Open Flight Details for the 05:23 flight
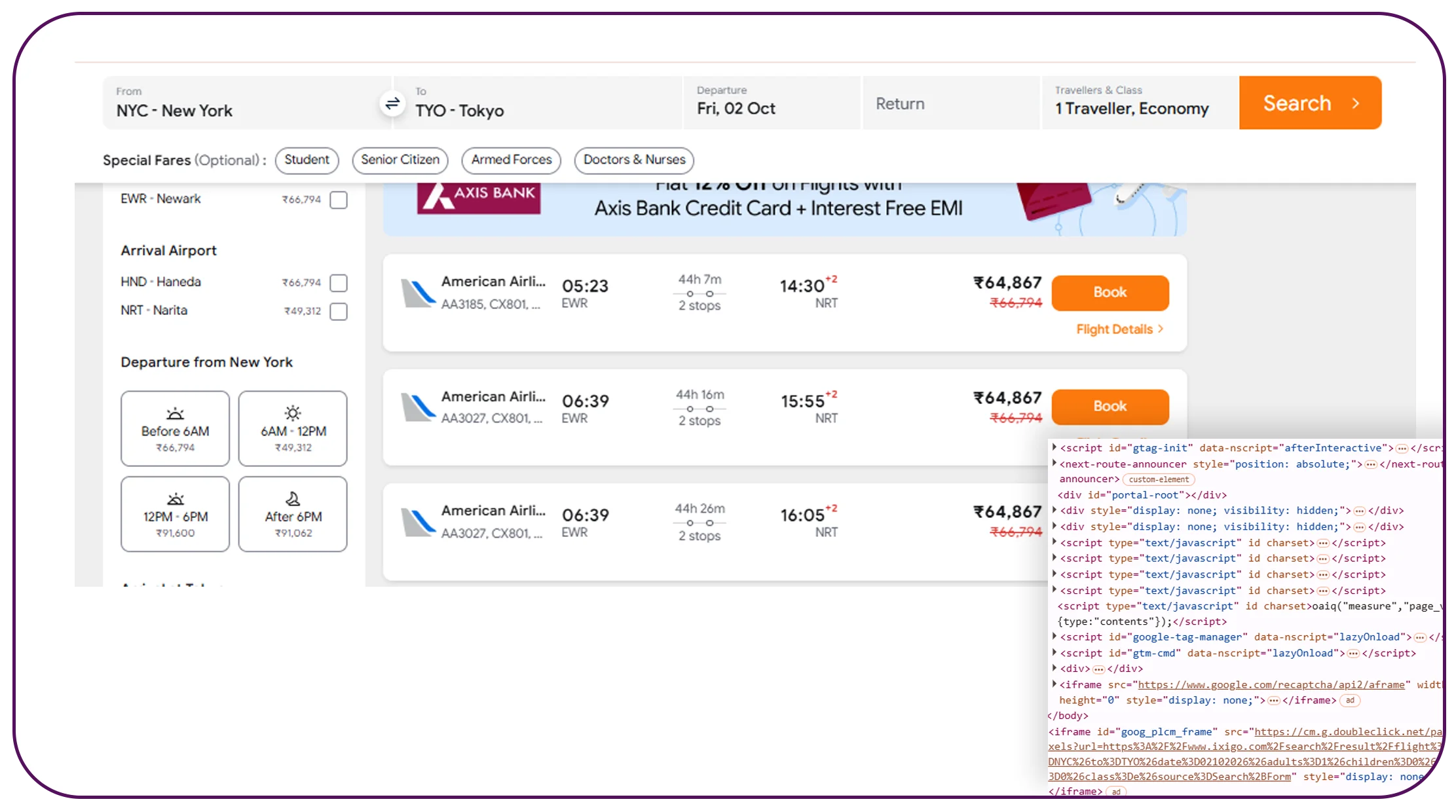Image resolution: width=1456 pixels, height=812 pixels. click(1120, 329)
